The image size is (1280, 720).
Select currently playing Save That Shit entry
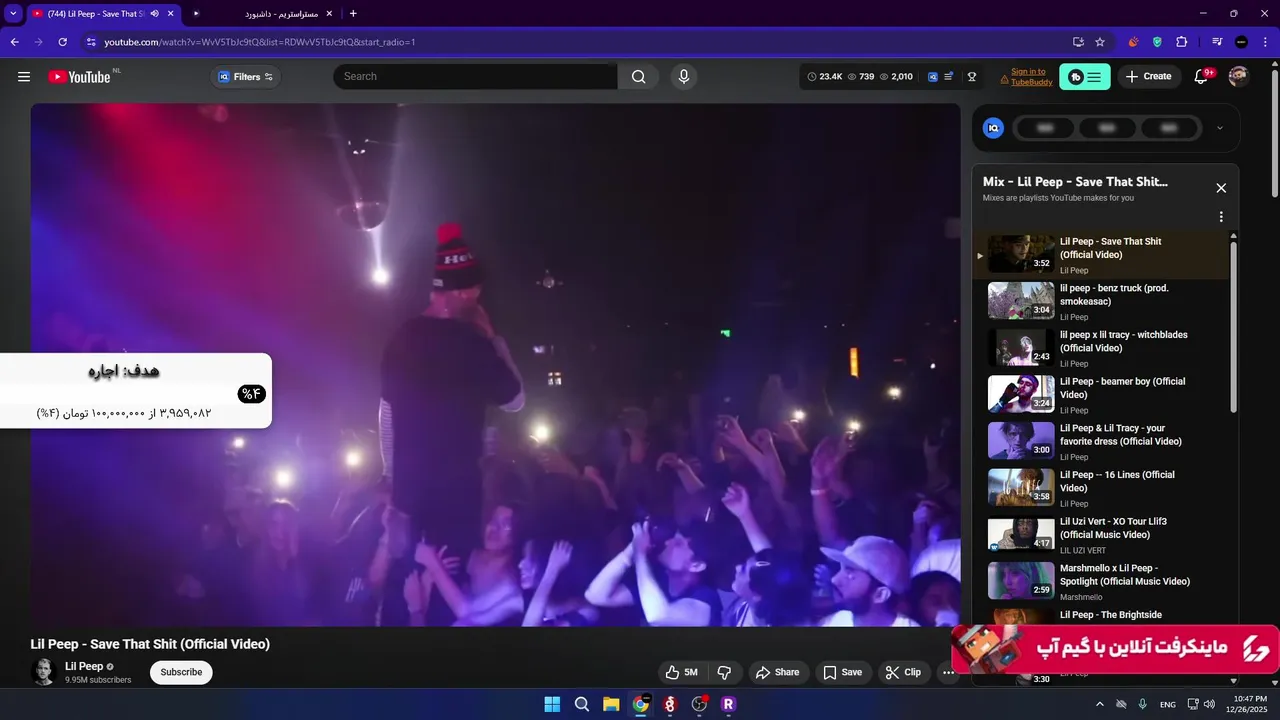(1101, 255)
